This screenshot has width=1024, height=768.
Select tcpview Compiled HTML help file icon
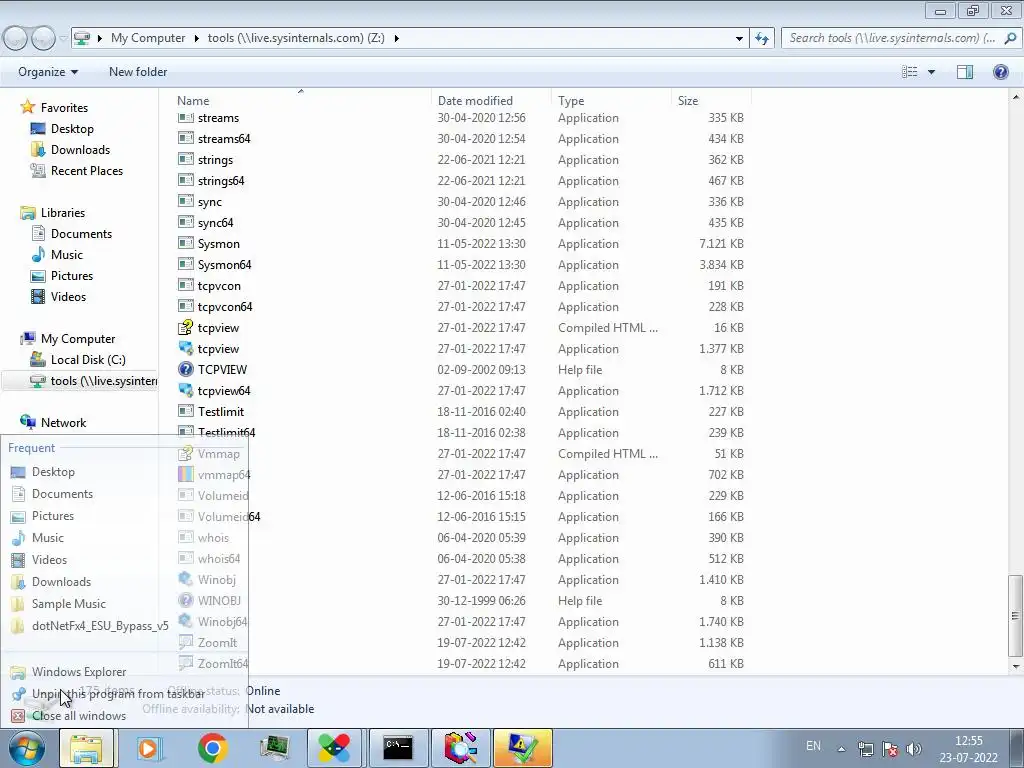pos(185,328)
